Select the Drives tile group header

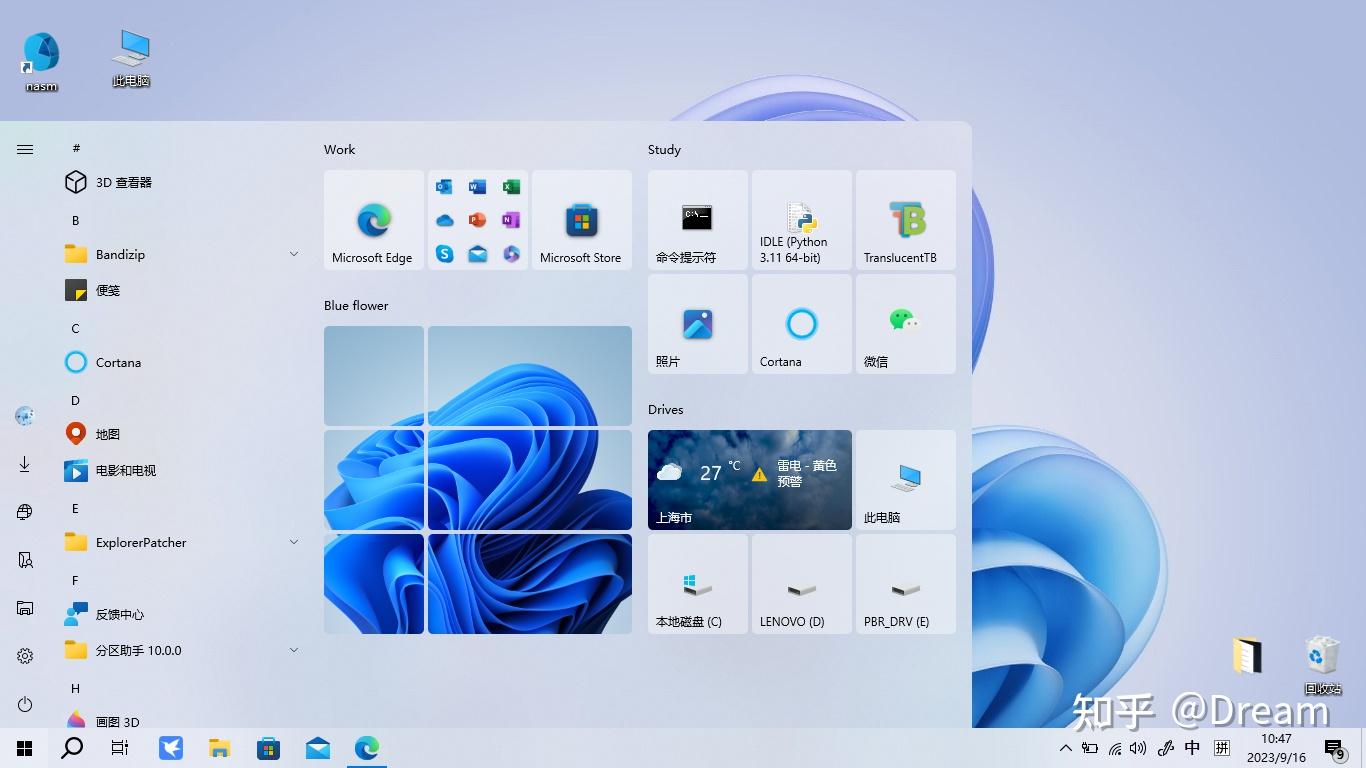pyautogui.click(x=666, y=409)
